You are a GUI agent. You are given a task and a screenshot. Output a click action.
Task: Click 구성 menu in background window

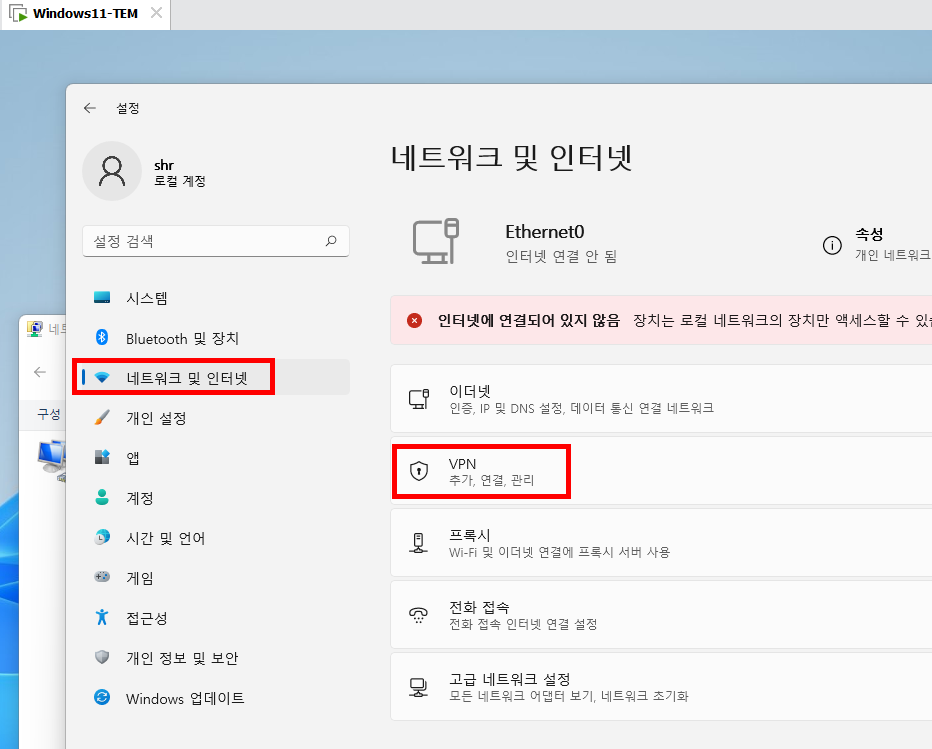coord(48,414)
